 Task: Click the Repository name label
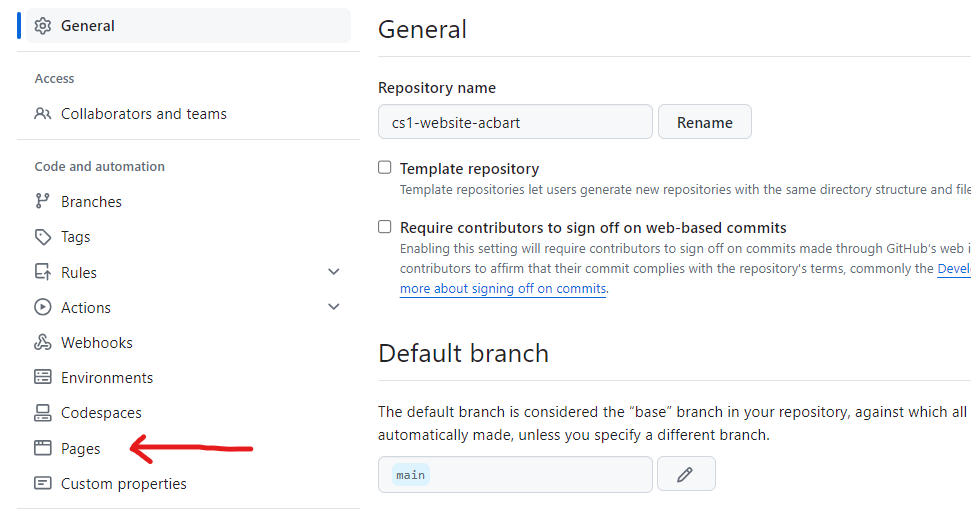click(x=437, y=88)
